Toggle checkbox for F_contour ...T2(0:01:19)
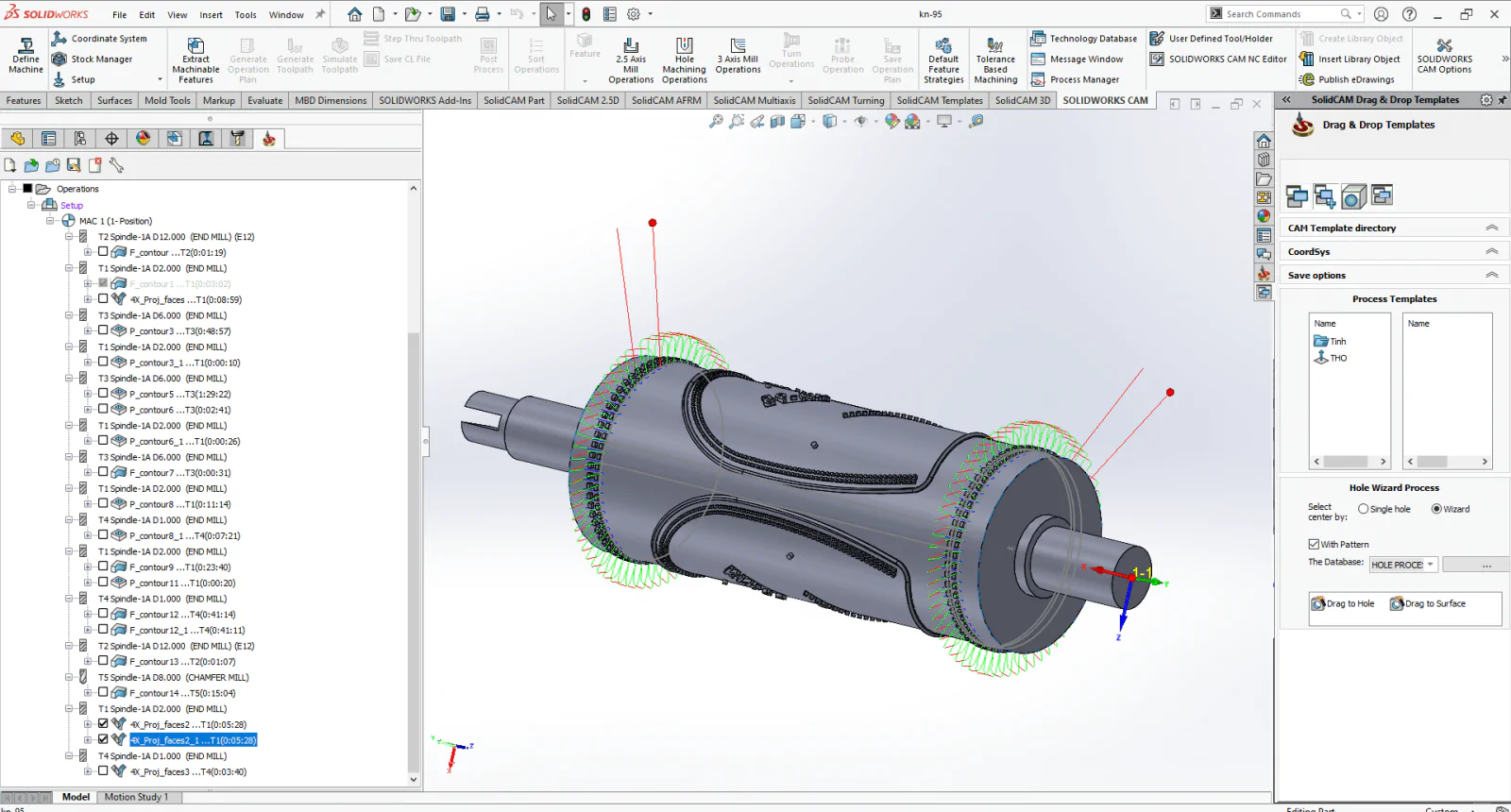The height and width of the screenshot is (812, 1511). pos(103,252)
